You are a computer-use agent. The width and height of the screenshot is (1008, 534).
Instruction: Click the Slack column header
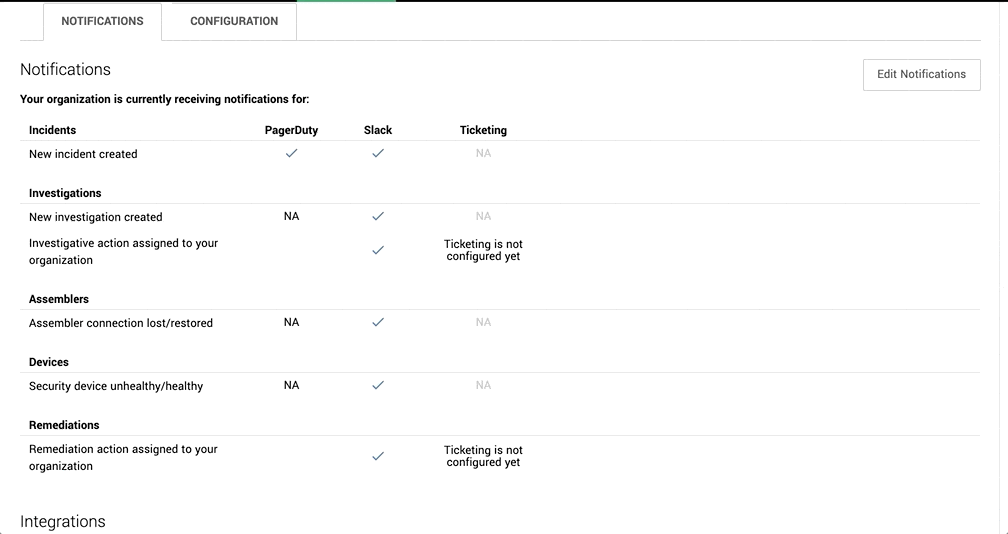point(378,130)
